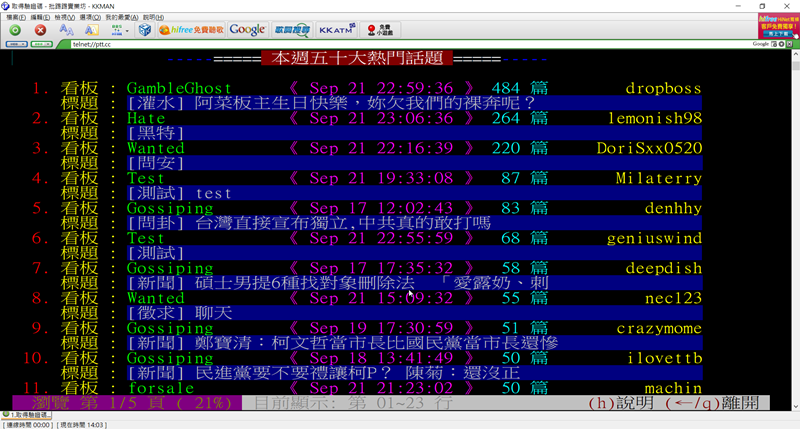Viewport: 800px width, 429px height.
Task: Open the hifree free music button
Action: click(x=191, y=30)
